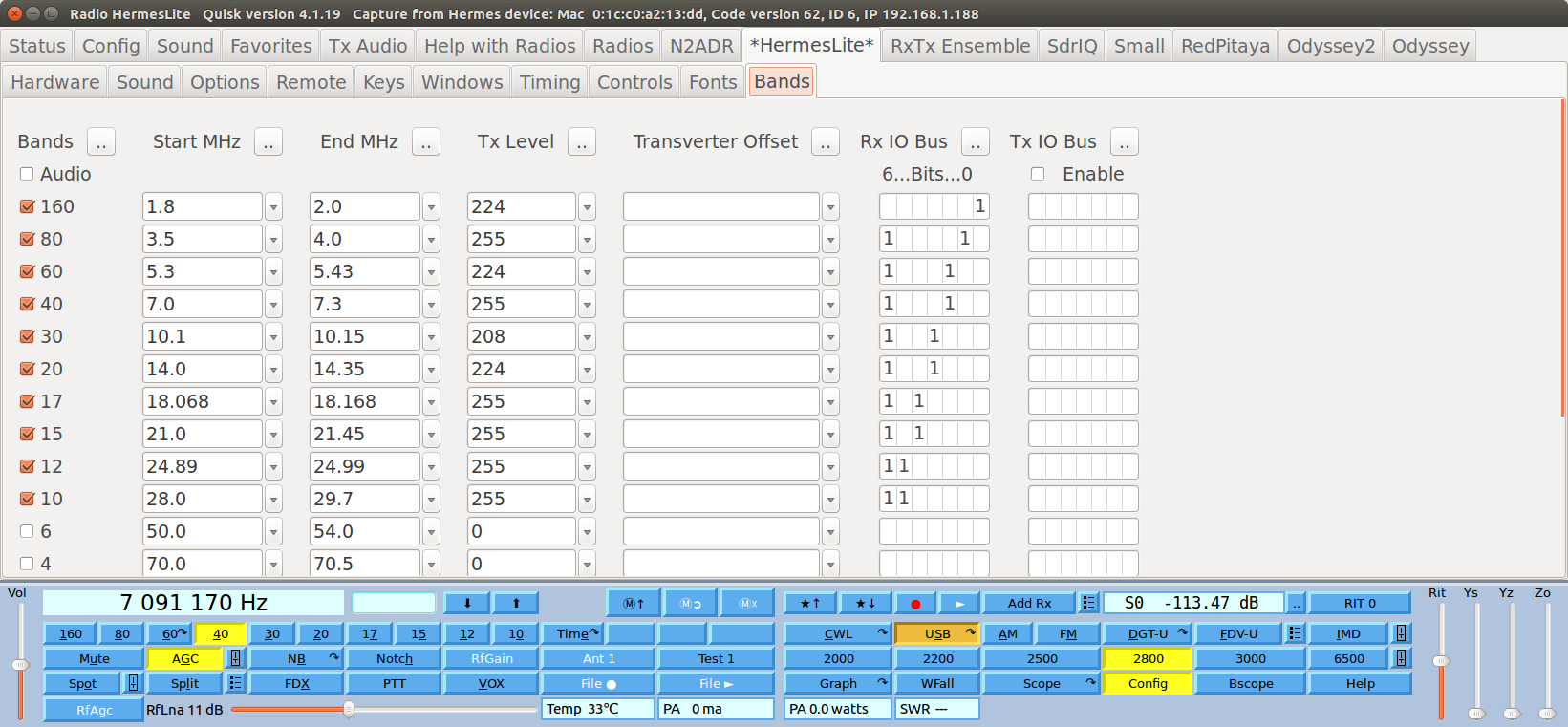
Task: Uncheck the 10 band checkbox
Action: coord(27,499)
